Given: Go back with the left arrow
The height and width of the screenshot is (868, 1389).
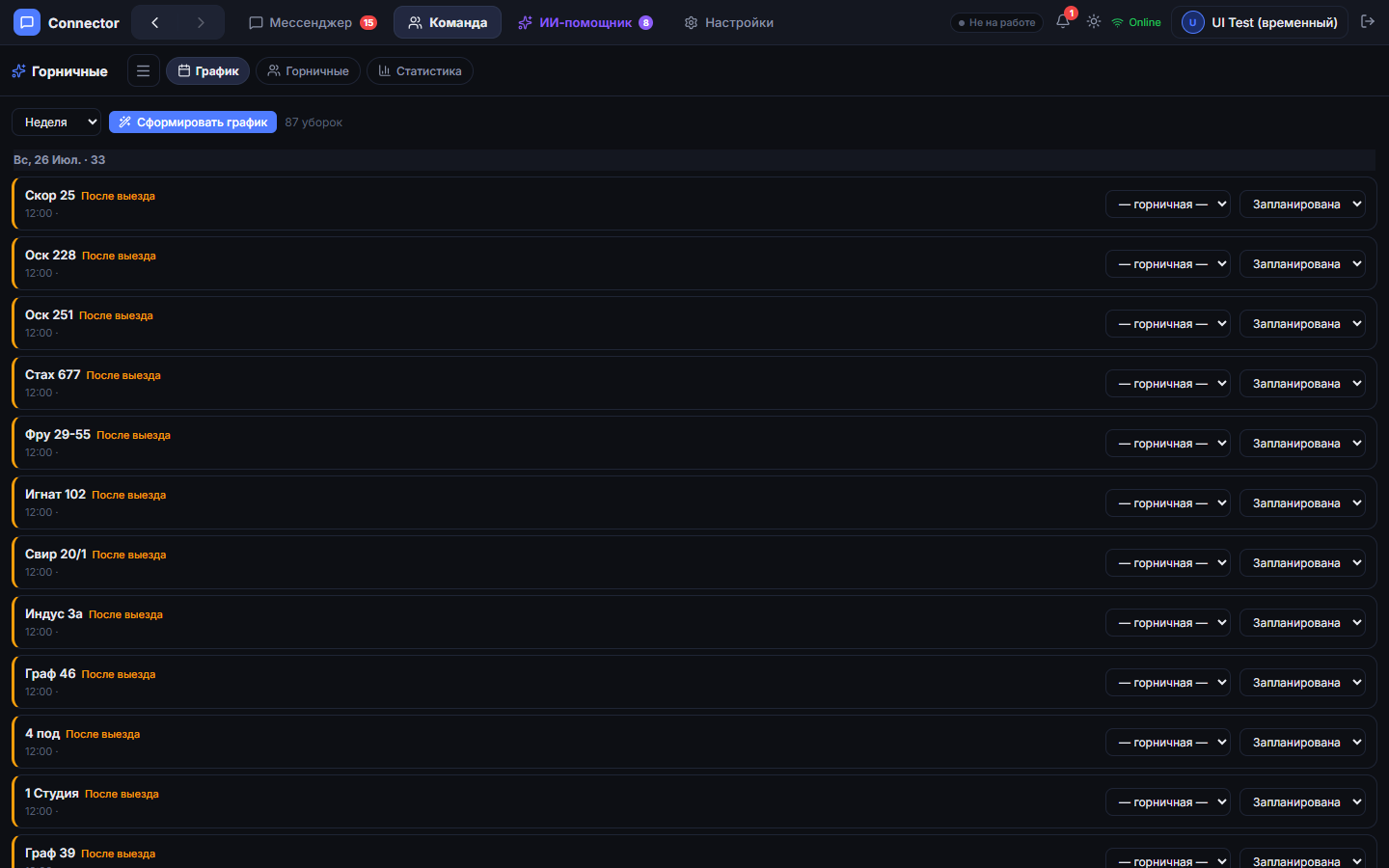Looking at the screenshot, I should point(154,22).
